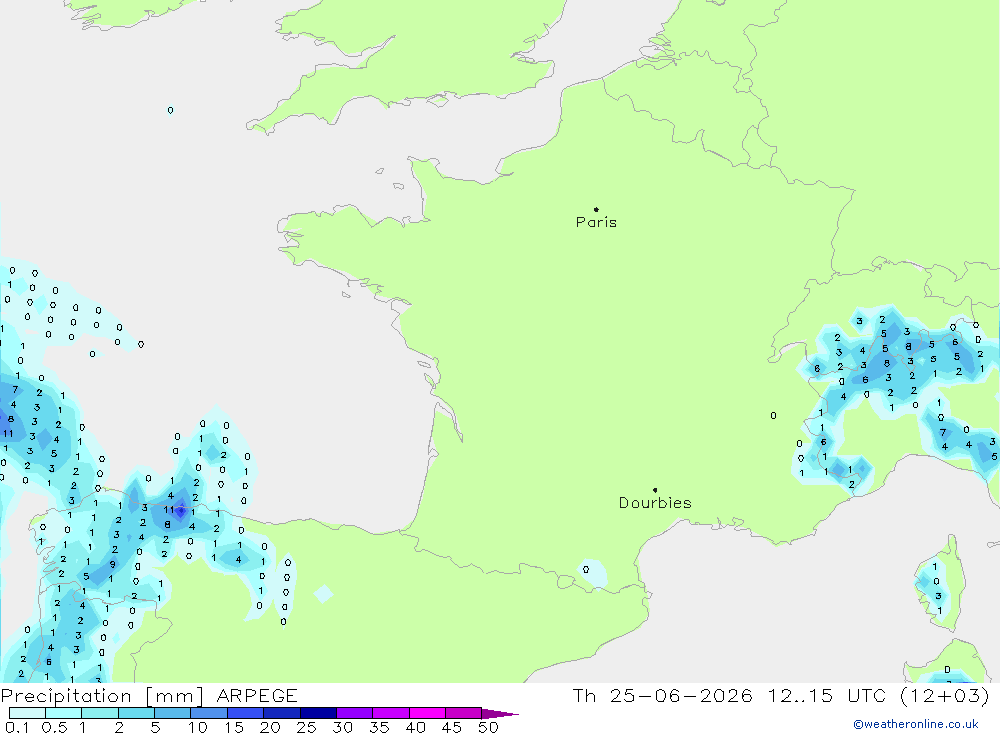
Task: Select the Dourbies place label
Action: pyautogui.click(x=655, y=503)
